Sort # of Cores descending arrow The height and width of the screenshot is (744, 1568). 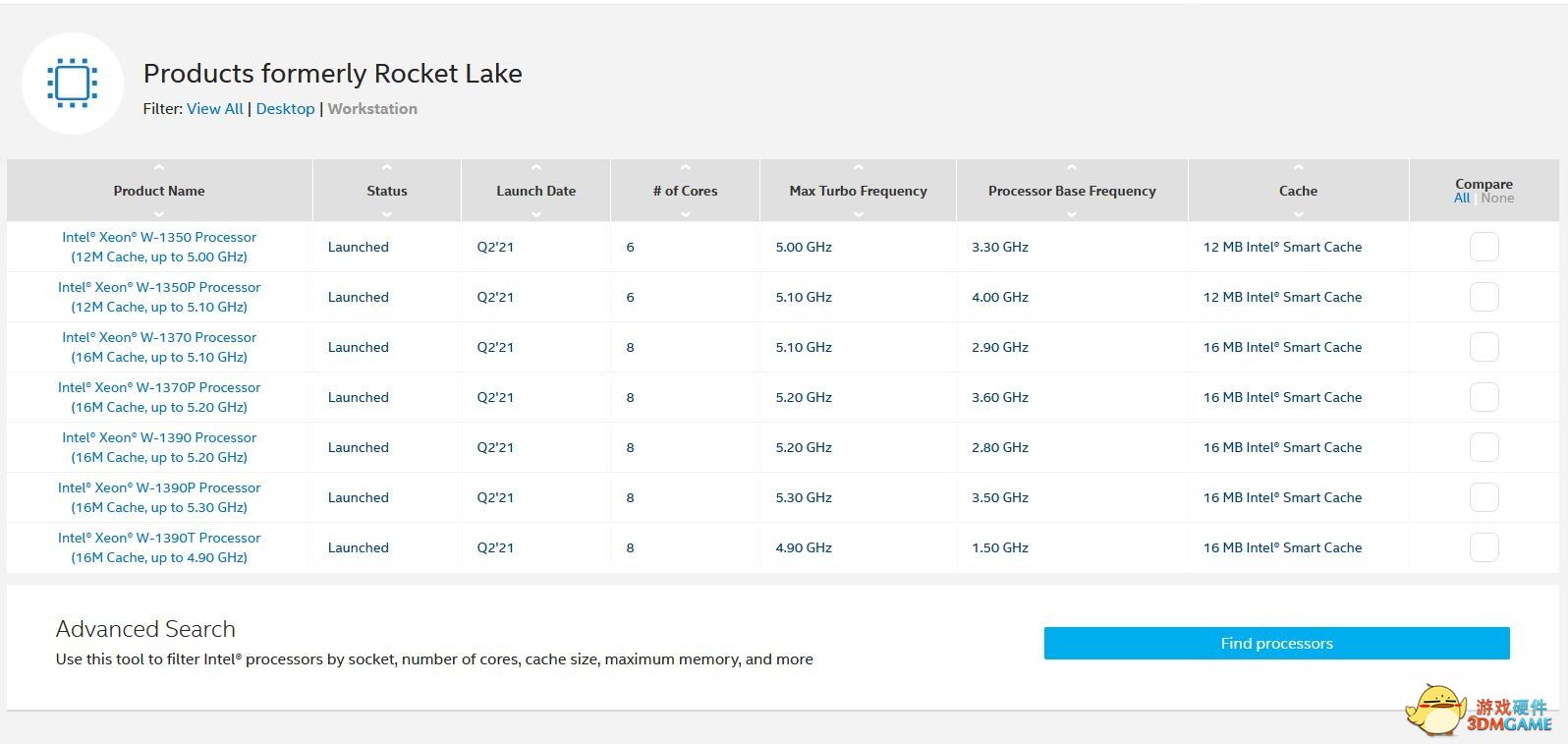[x=686, y=214]
